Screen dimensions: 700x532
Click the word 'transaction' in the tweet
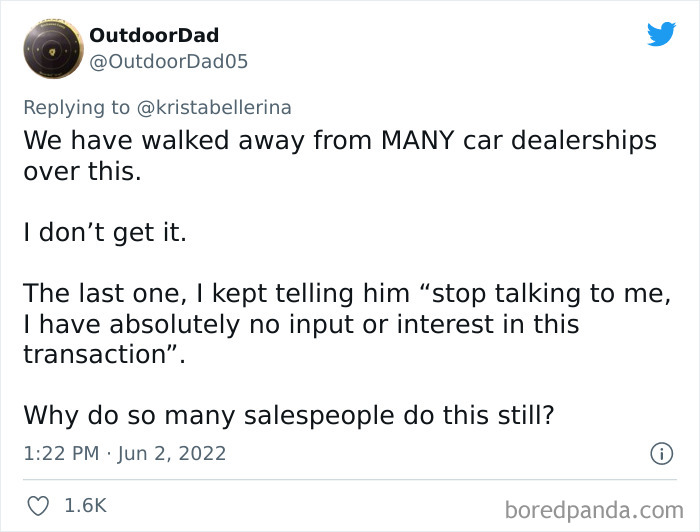[x=95, y=354]
